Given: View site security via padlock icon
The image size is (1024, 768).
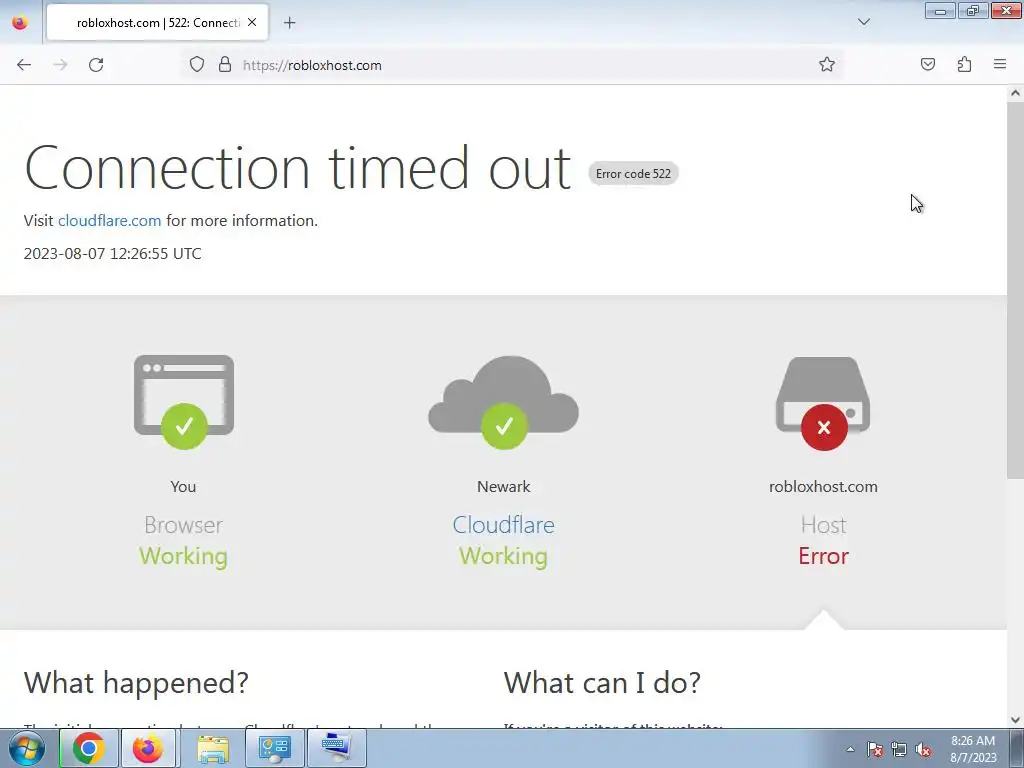Looking at the screenshot, I should click(x=225, y=65).
